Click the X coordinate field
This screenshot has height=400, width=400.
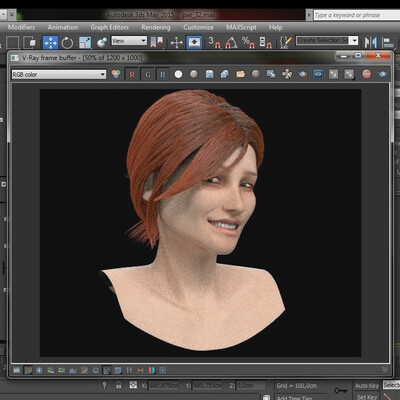(x=163, y=386)
